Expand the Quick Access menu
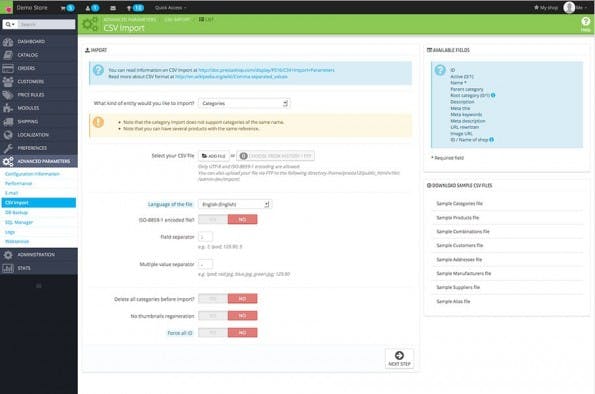The height and width of the screenshot is (394, 595). point(170,8)
